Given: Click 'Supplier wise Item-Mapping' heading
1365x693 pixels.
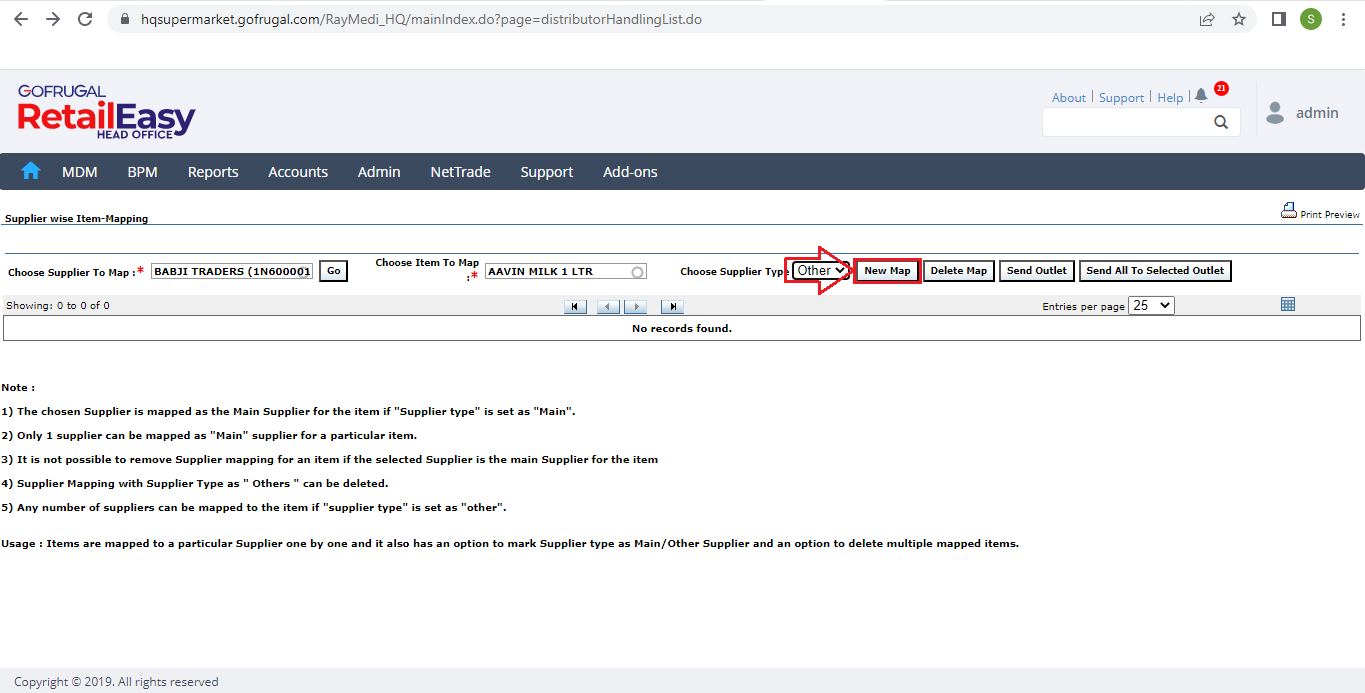Looking at the screenshot, I should 77,218.
